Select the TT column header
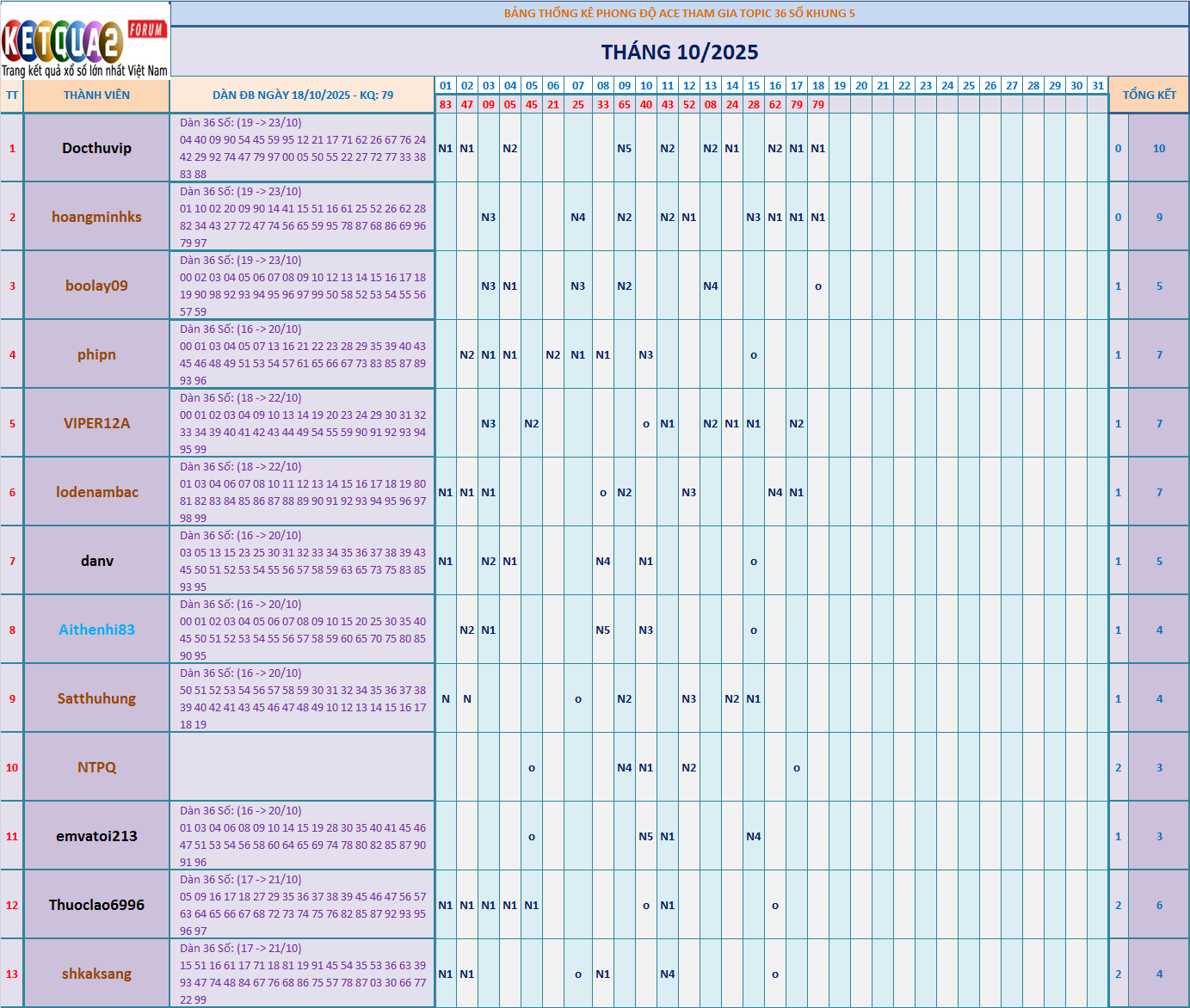The width and height of the screenshot is (1190, 1008). coord(12,95)
